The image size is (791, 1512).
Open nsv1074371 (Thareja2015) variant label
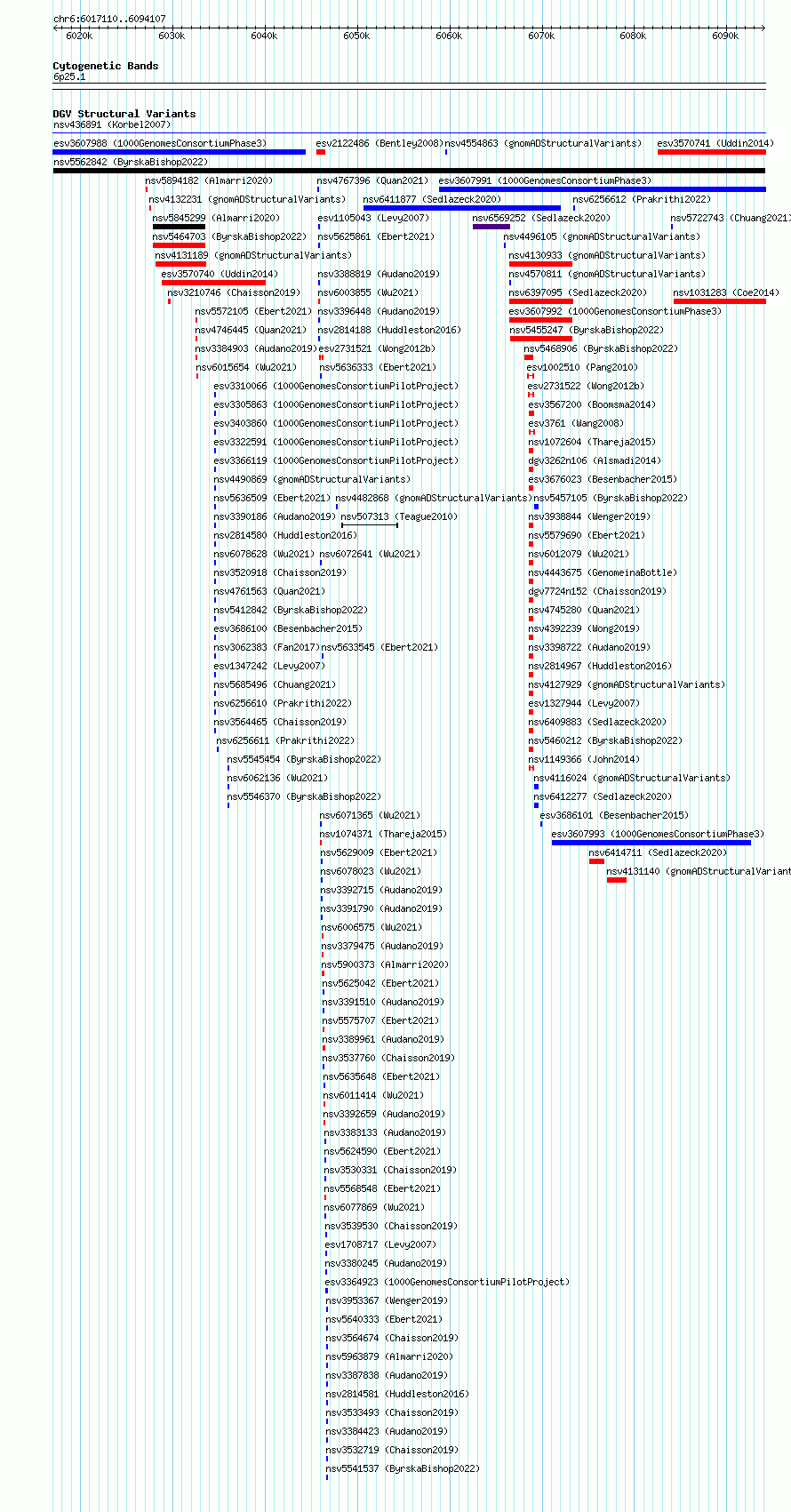coord(384,834)
